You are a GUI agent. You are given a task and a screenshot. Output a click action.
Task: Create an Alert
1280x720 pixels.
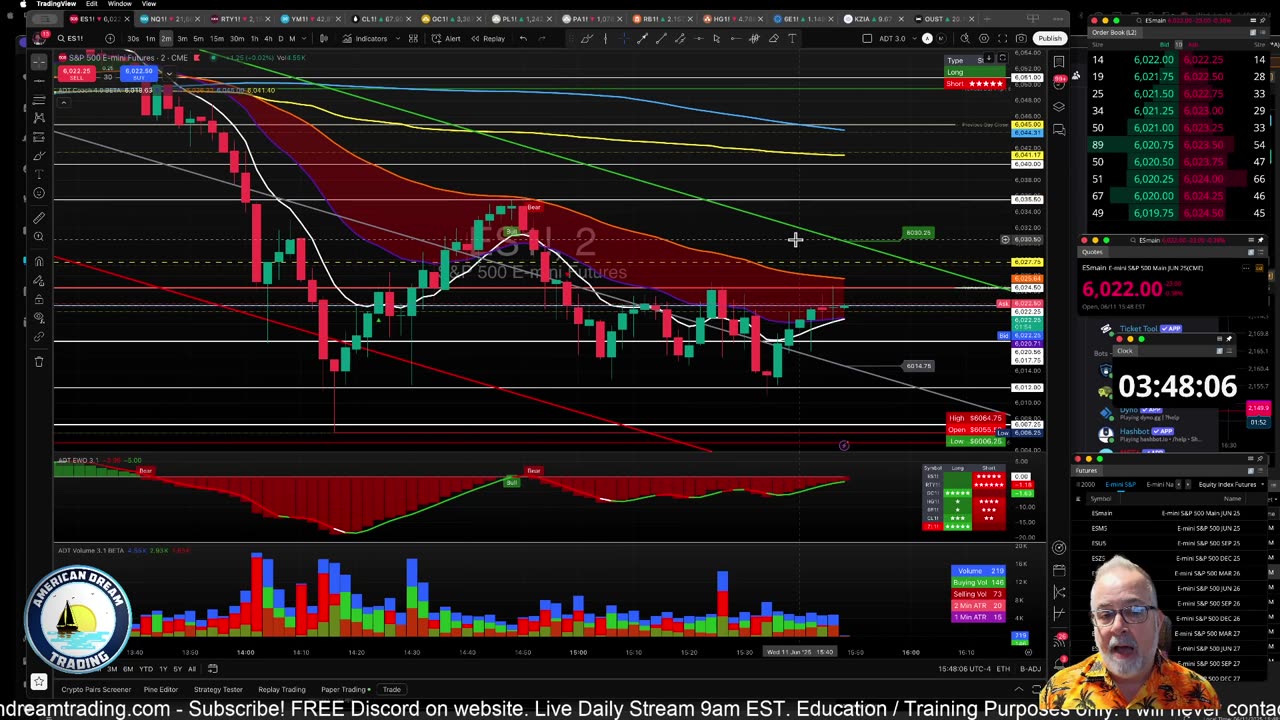pyautogui.click(x=447, y=38)
